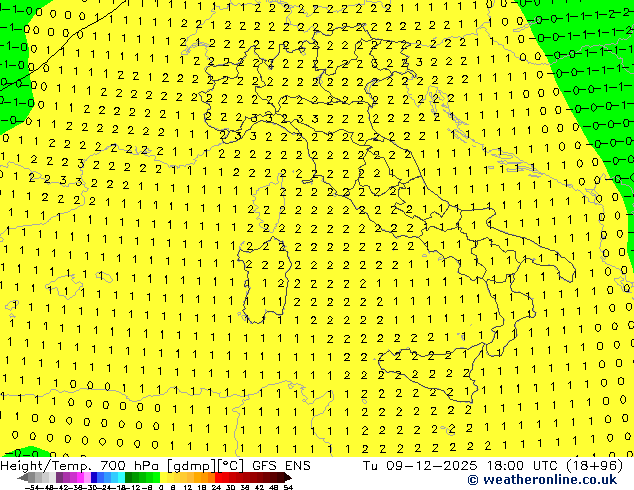This screenshot has height=490, width=634.
Task: Click the '[gdmp]' unit label in title
Action: 192,466
